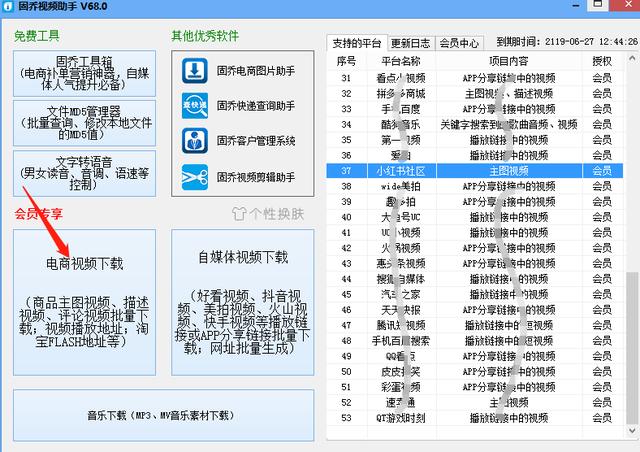640x452 pixels.
Task: Select row 52 速卖通
Action: pyautogui.click(x=475, y=403)
